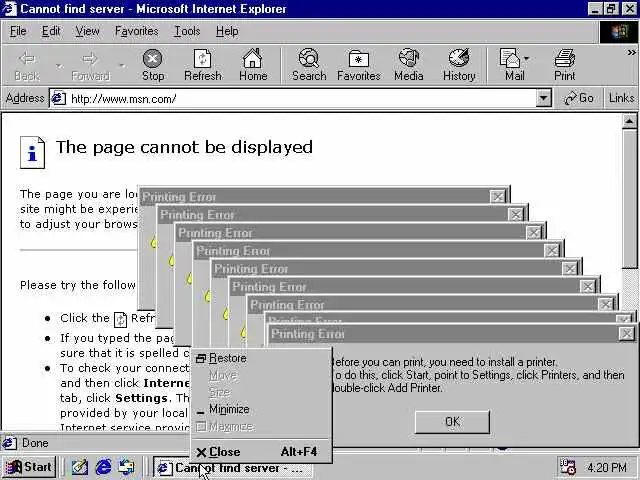Open the Media bar
Screen dimensions: 640x480
tap(409, 65)
